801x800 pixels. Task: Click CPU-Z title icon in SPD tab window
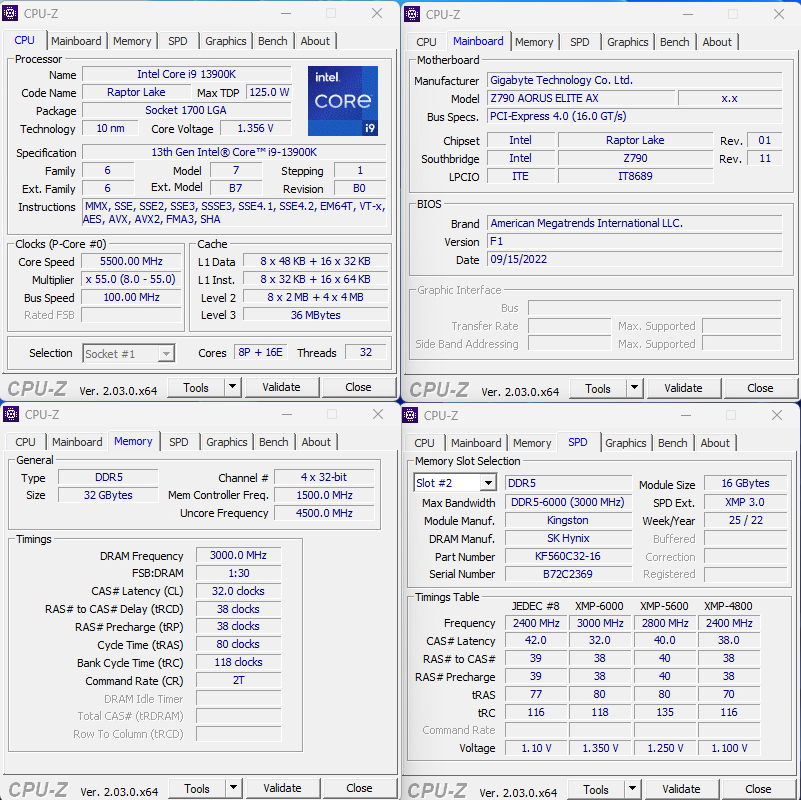[412, 415]
